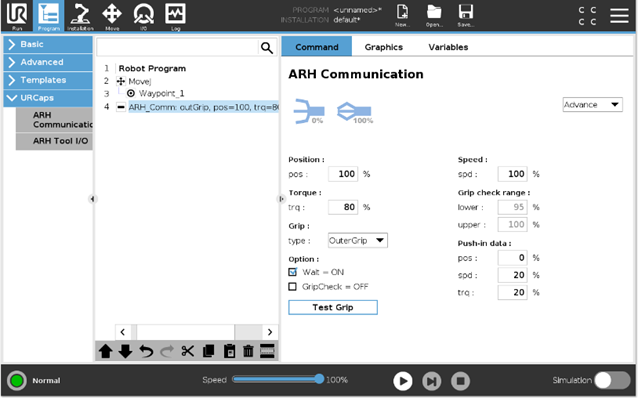
Task: Collapse the URCaps section
Action: click(48, 98)
